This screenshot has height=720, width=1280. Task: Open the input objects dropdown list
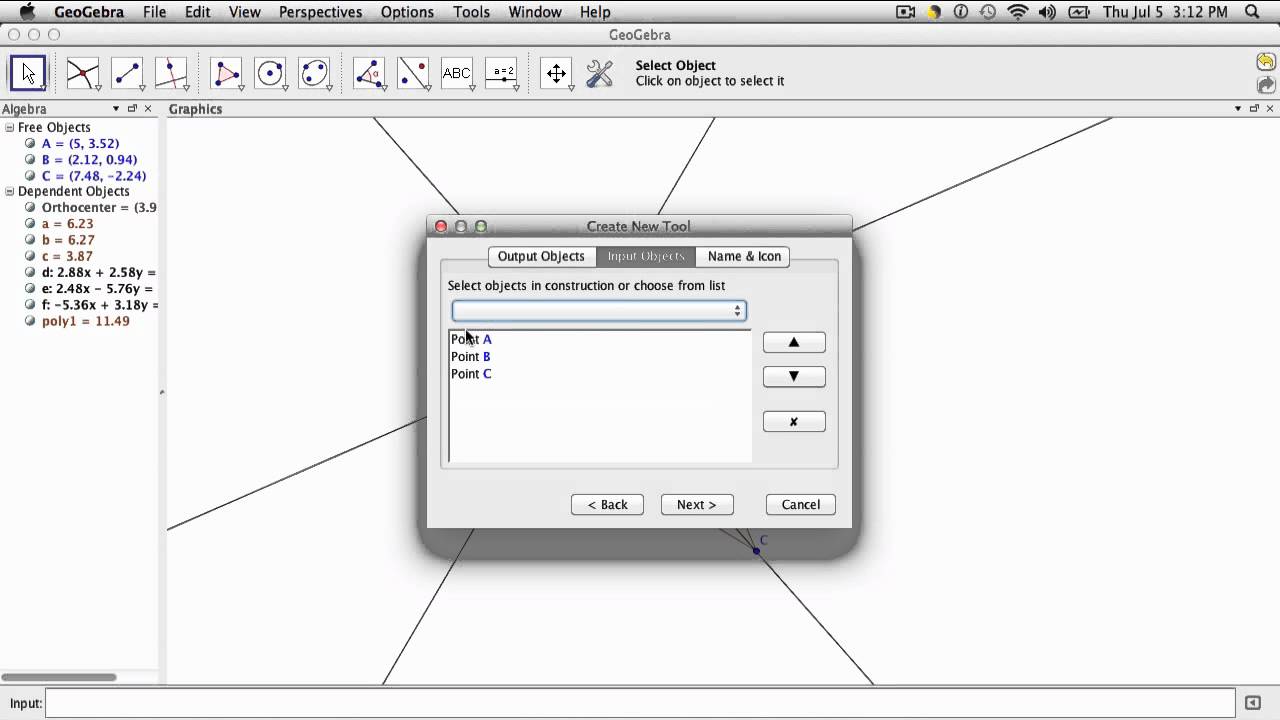(x=599, y=311)
